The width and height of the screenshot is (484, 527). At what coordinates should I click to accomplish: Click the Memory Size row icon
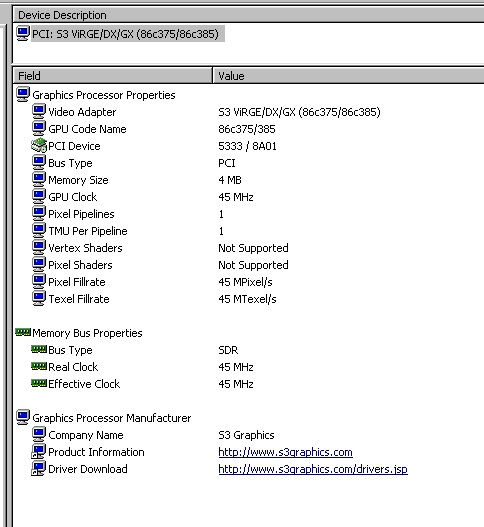tap(39, 179)
